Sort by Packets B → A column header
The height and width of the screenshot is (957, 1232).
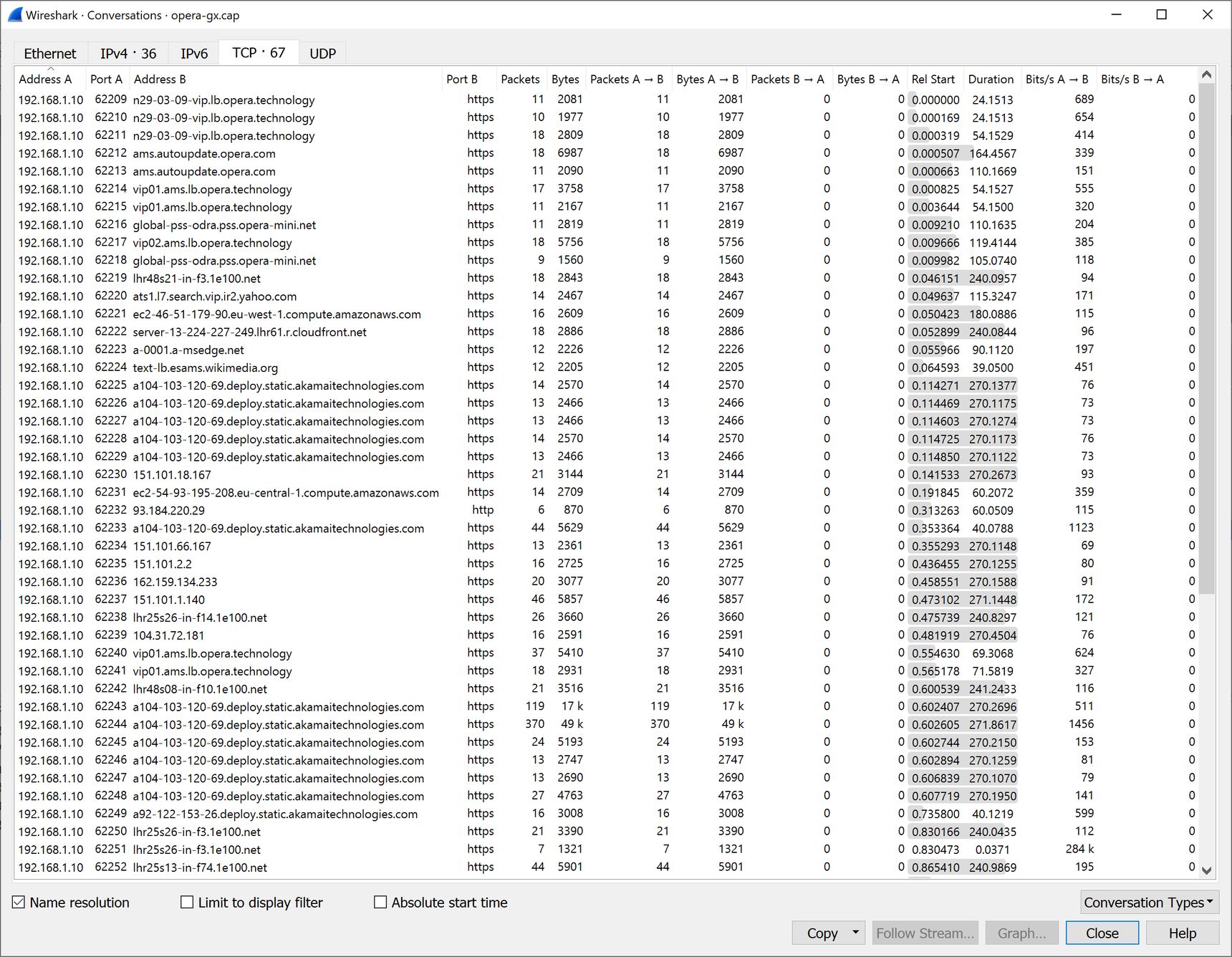coord(789,80)
